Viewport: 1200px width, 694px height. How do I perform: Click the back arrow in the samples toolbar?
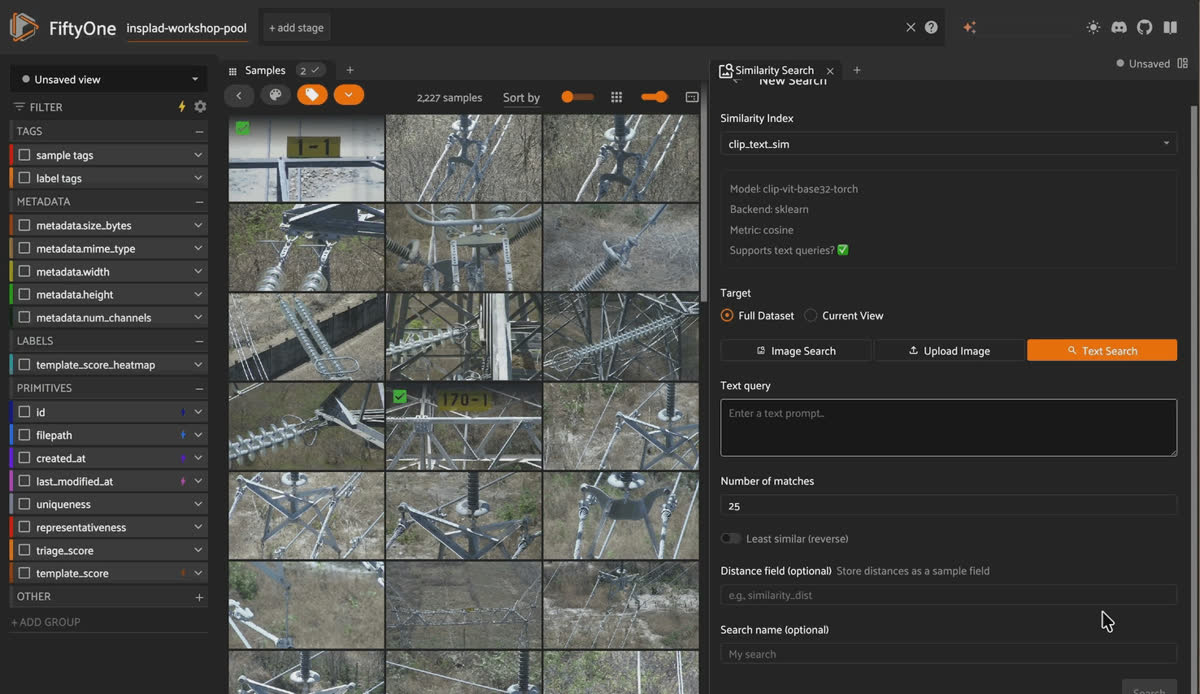pos(239,96)
